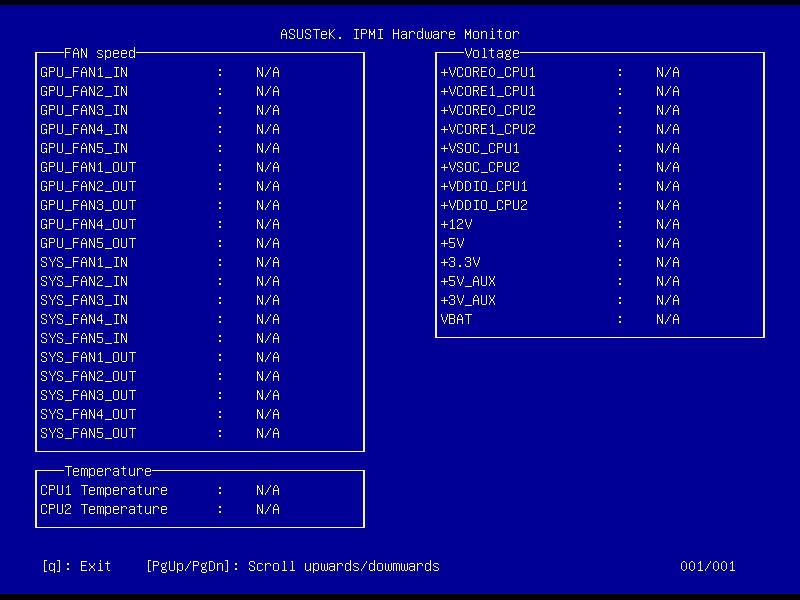Screen dimensions: 800x600
Task: Click the +VDDIO_CPU1 entry
Action: pyautogui.click(x=484, y=186)
